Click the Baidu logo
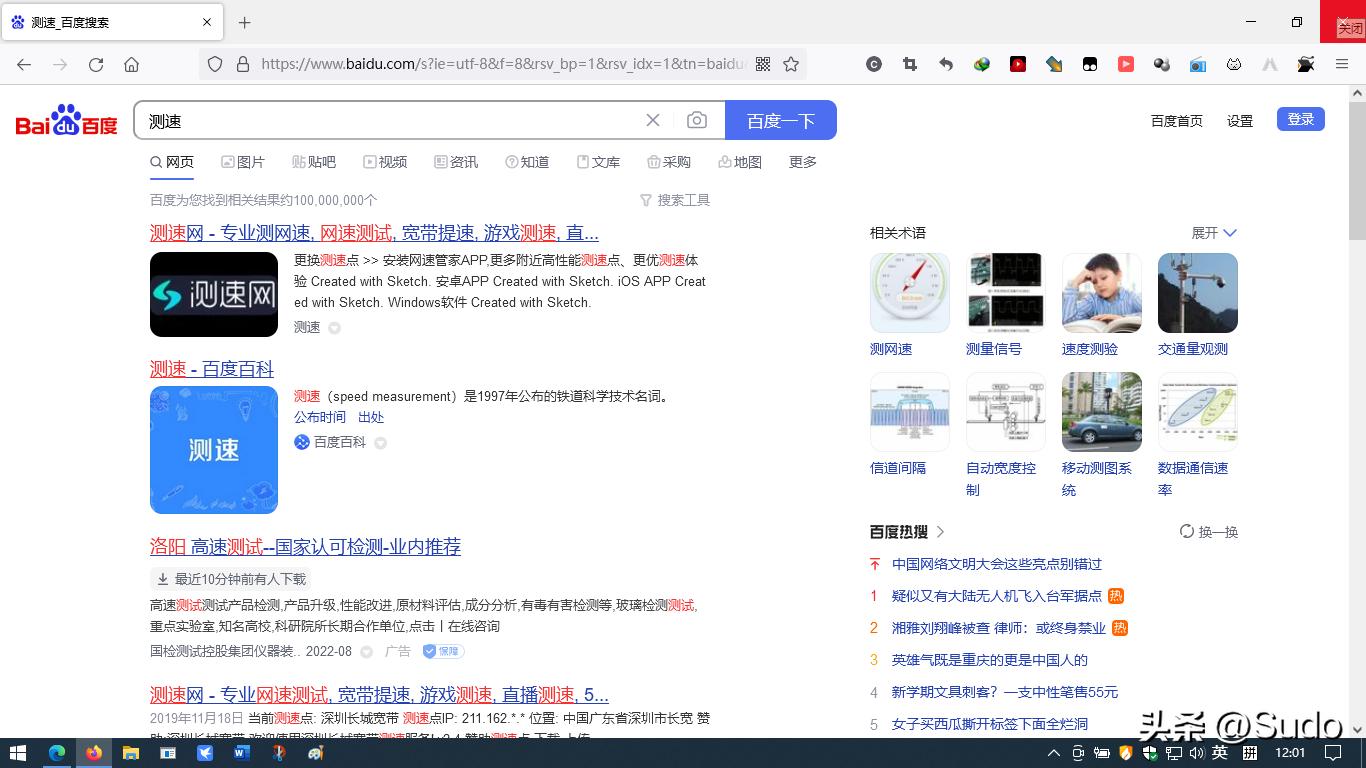1366x768 pixels. (64, 119)
